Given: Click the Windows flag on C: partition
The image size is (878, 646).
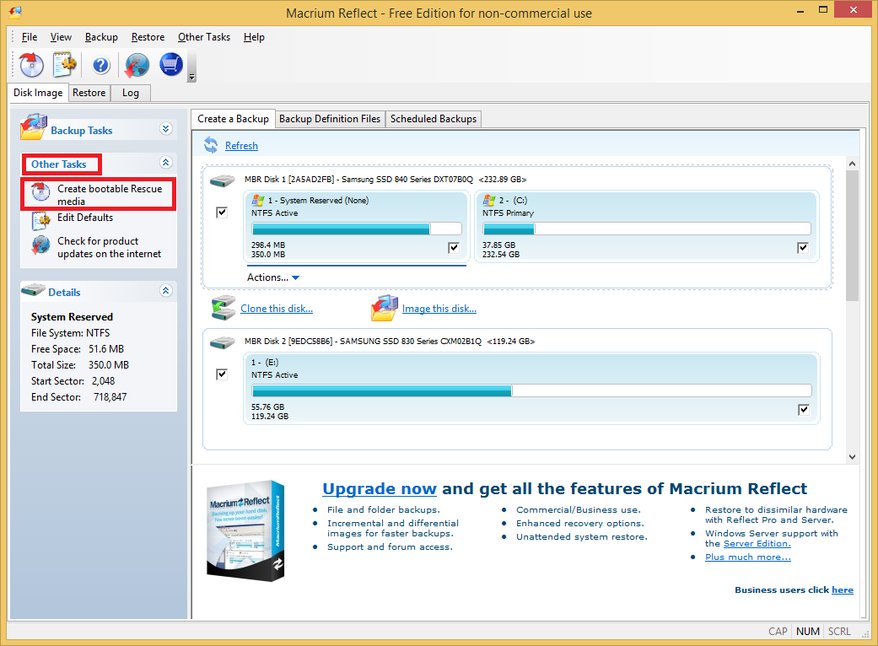Looking at the screenshot, I should [x=489, y=200].
